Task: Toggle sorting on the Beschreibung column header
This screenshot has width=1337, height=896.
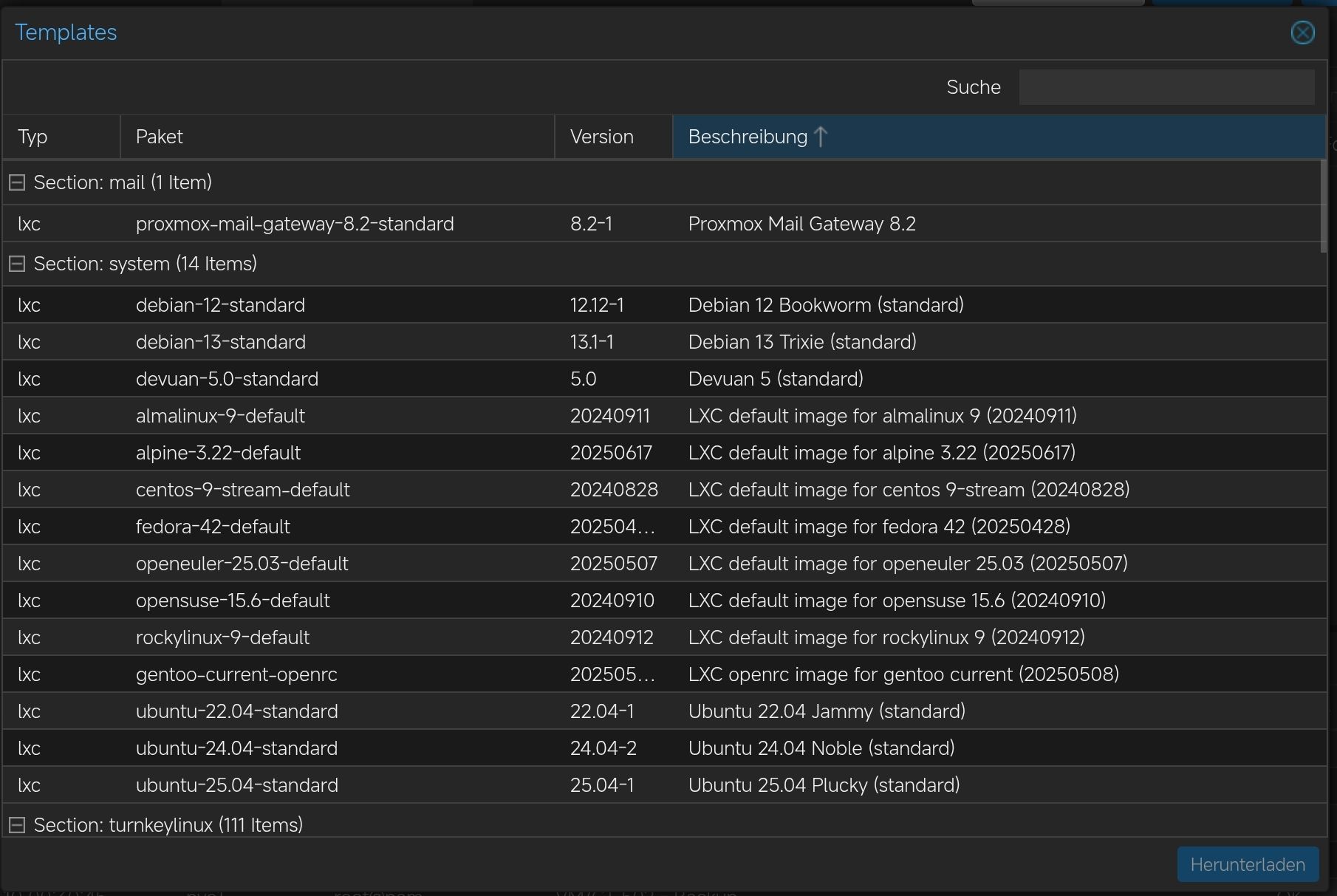Action: pyautogui.click(x=999, y=137)
